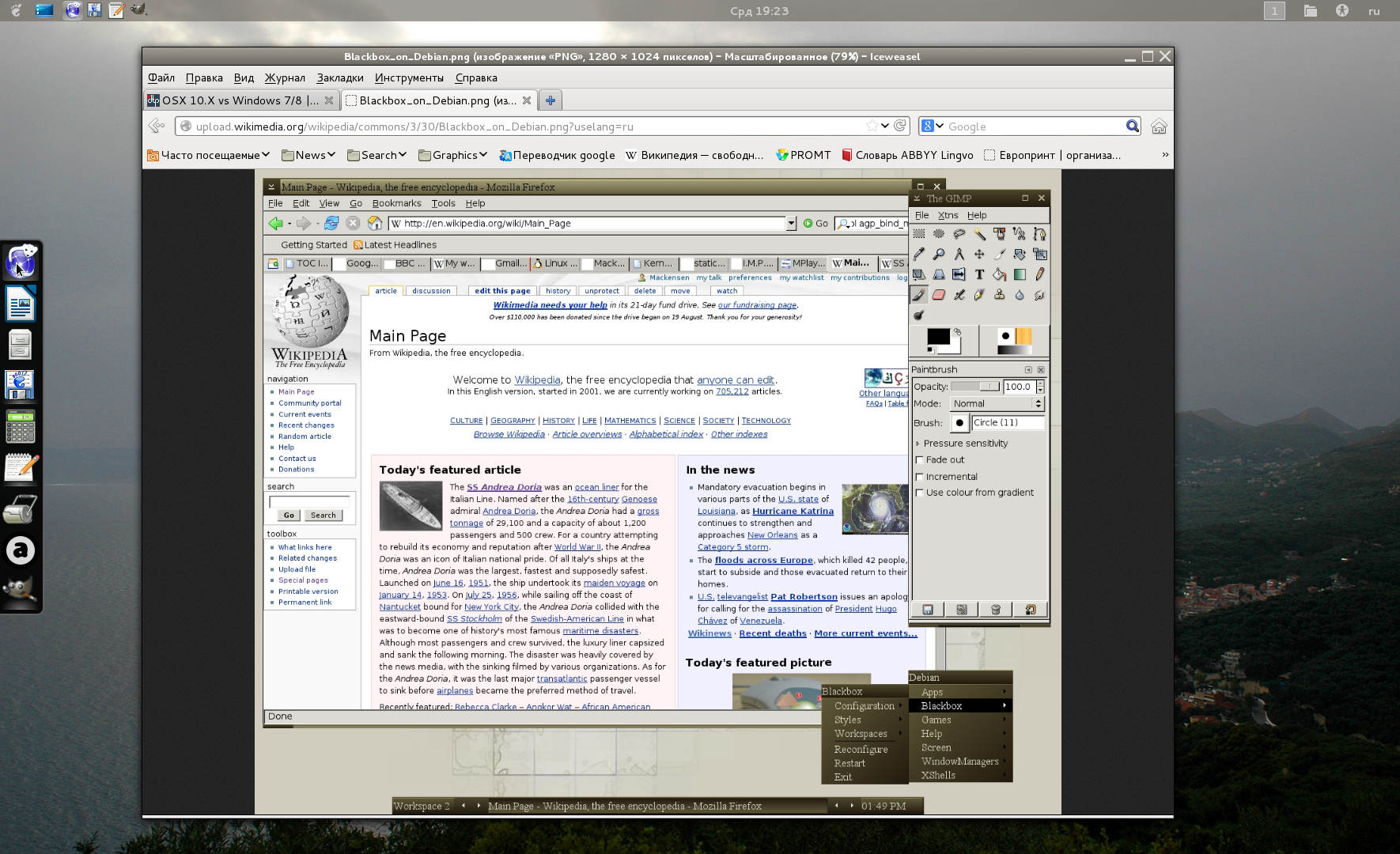Open the 'Правка' menu in Iceweasel
This screenshot has height=854, width=1400.
204,77
